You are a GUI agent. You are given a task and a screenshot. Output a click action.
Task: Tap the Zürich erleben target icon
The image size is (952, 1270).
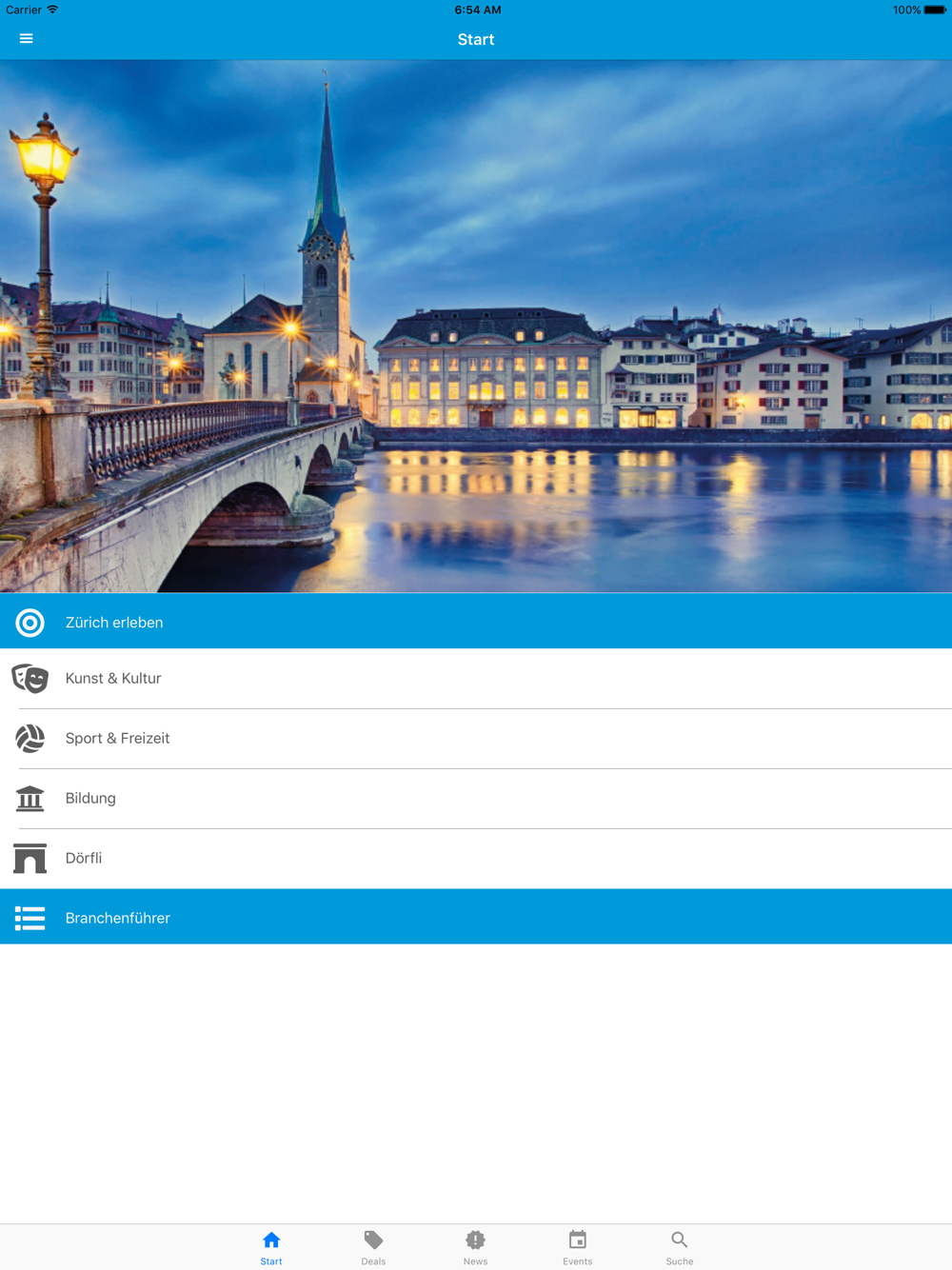(x=30, y=623)
